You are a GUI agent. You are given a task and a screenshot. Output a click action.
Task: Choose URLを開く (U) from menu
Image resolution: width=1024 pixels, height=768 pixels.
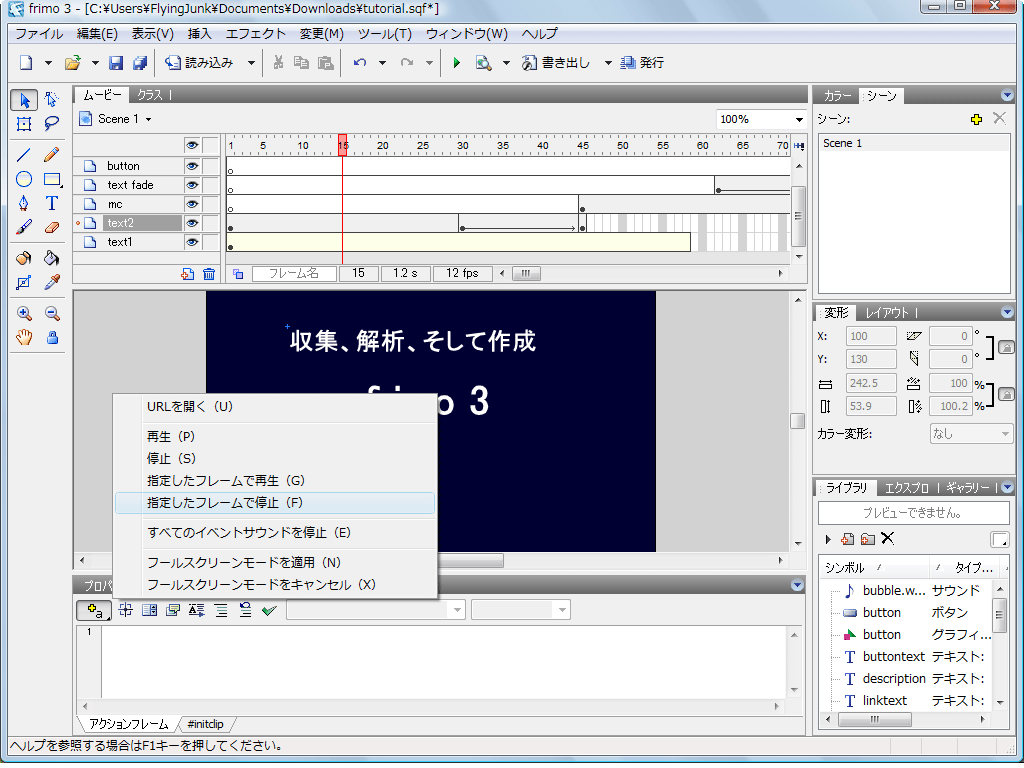pyautogui.click(x=274, y=406)
